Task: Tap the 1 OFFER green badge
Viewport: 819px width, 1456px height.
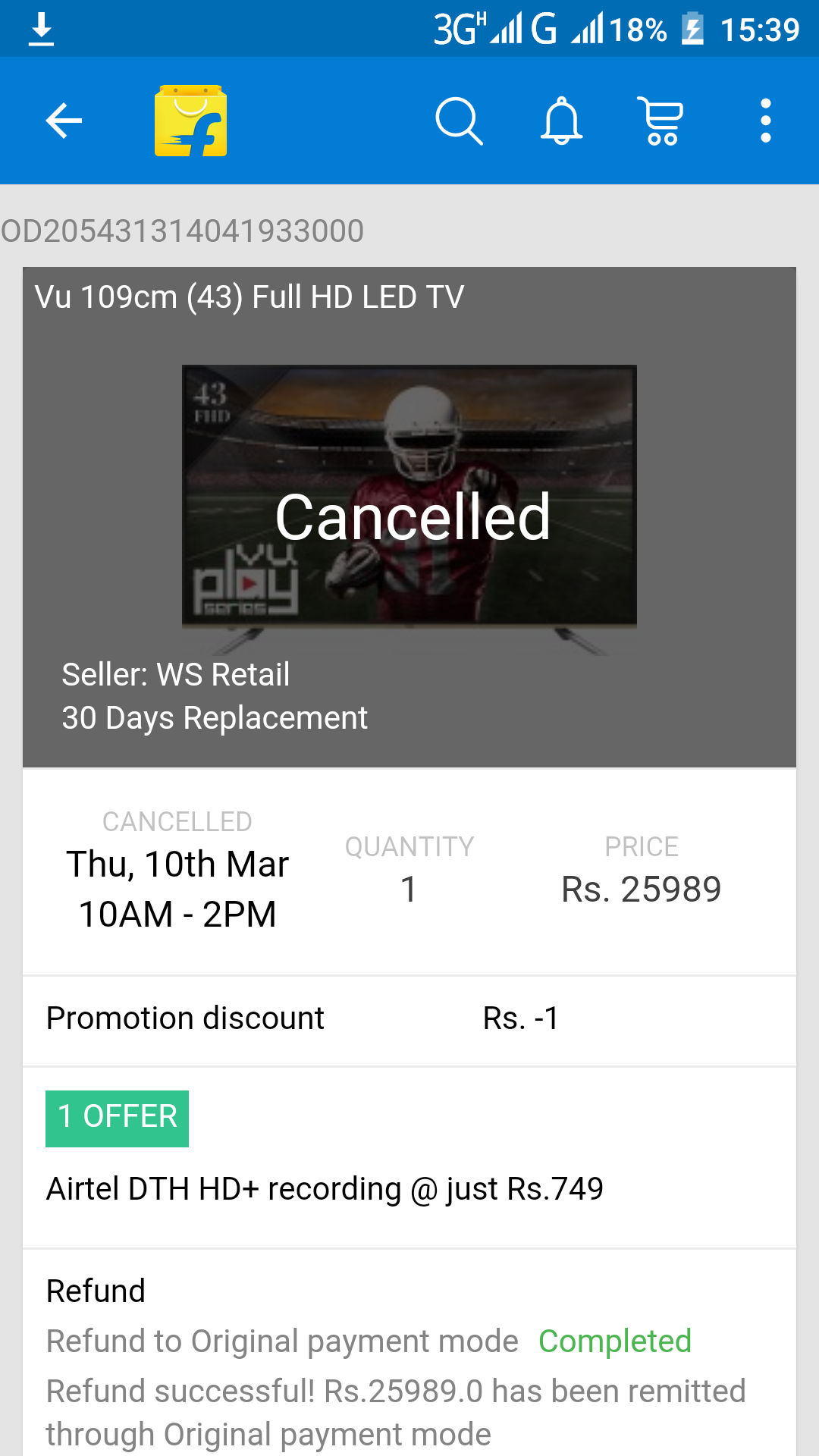Action: [117, 1118]
